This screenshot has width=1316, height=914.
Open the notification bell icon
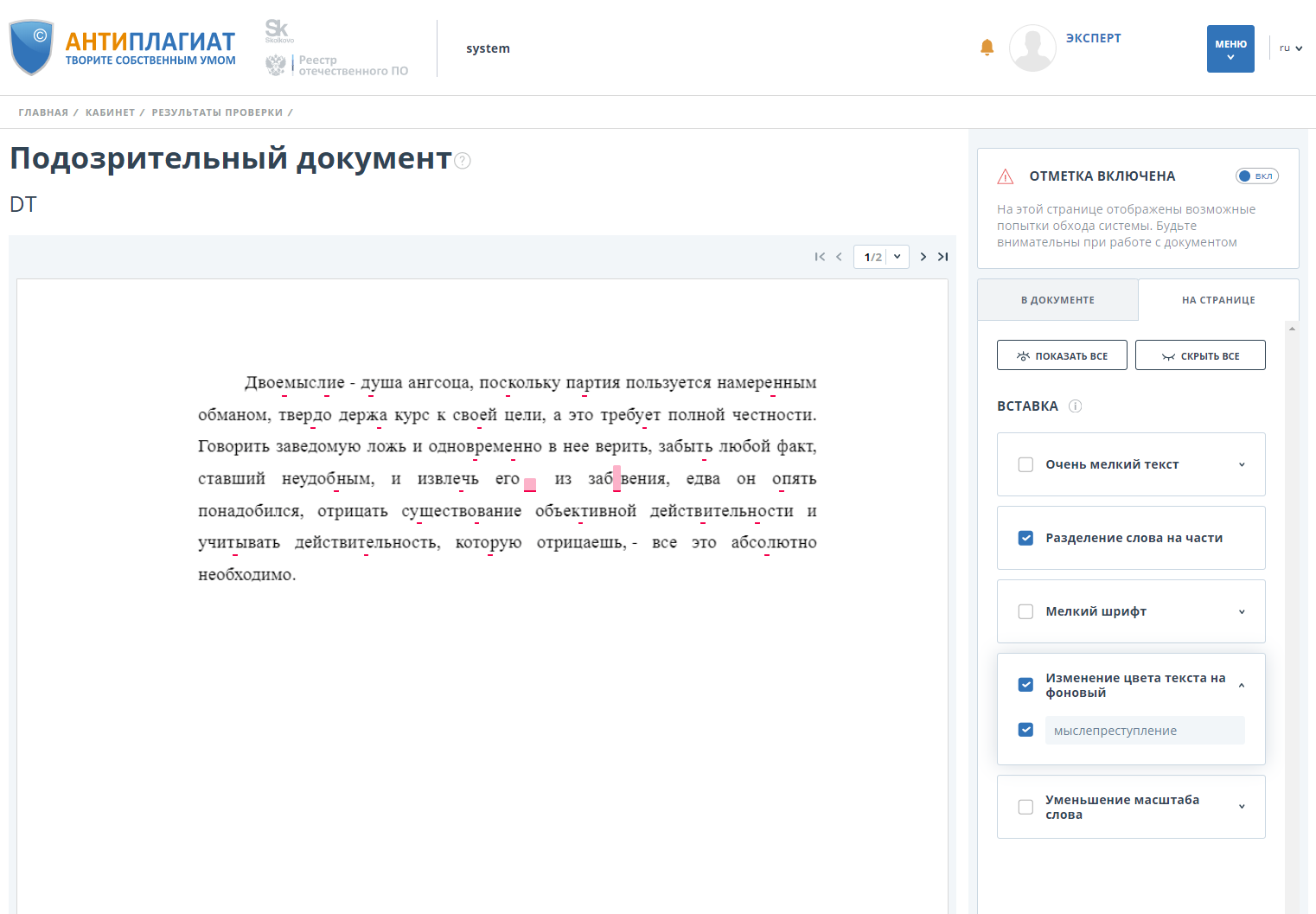(987, 48)
